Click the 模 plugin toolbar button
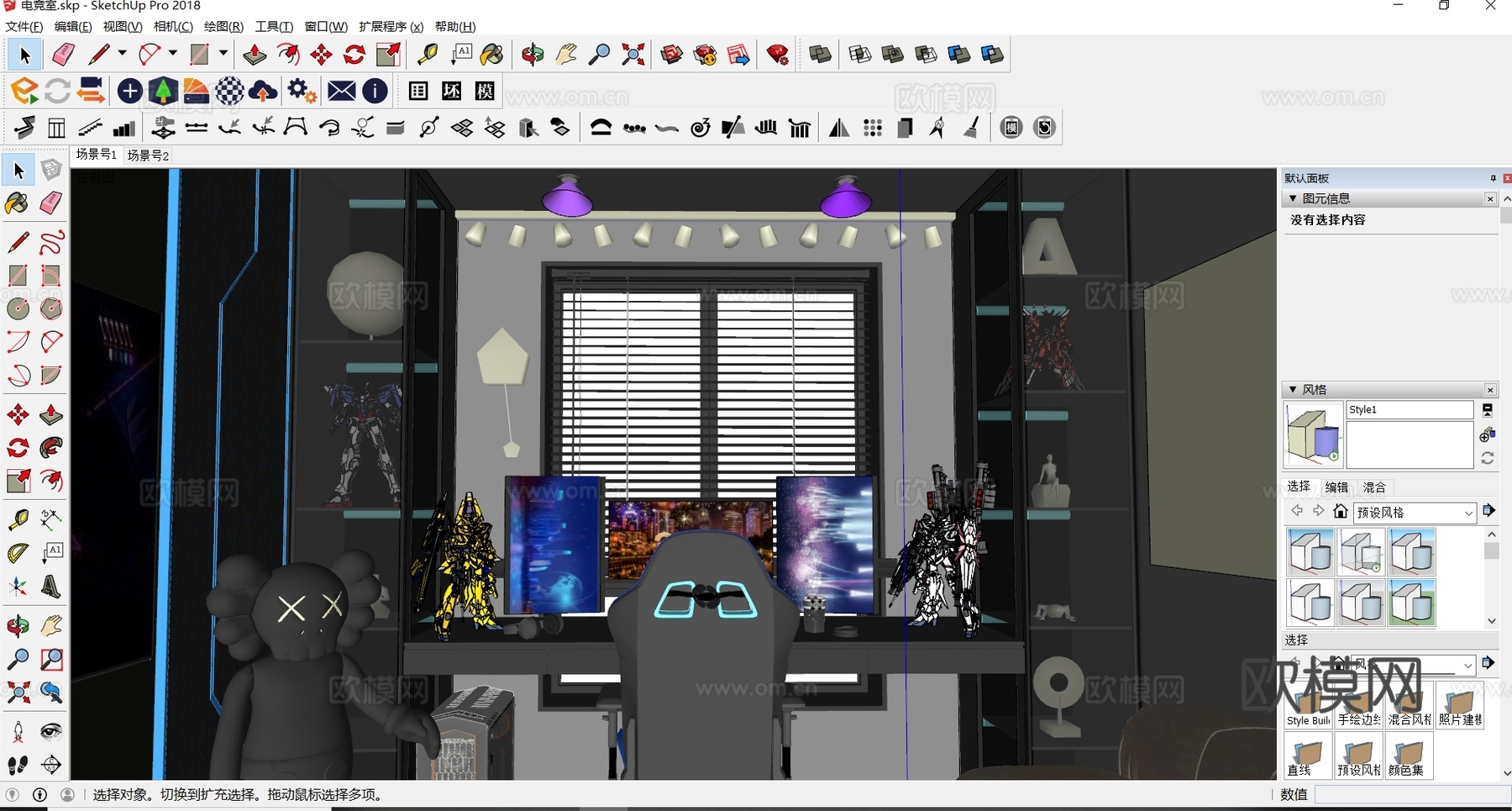This screenshot has height=811, width=1512. [x=485, y=91]
